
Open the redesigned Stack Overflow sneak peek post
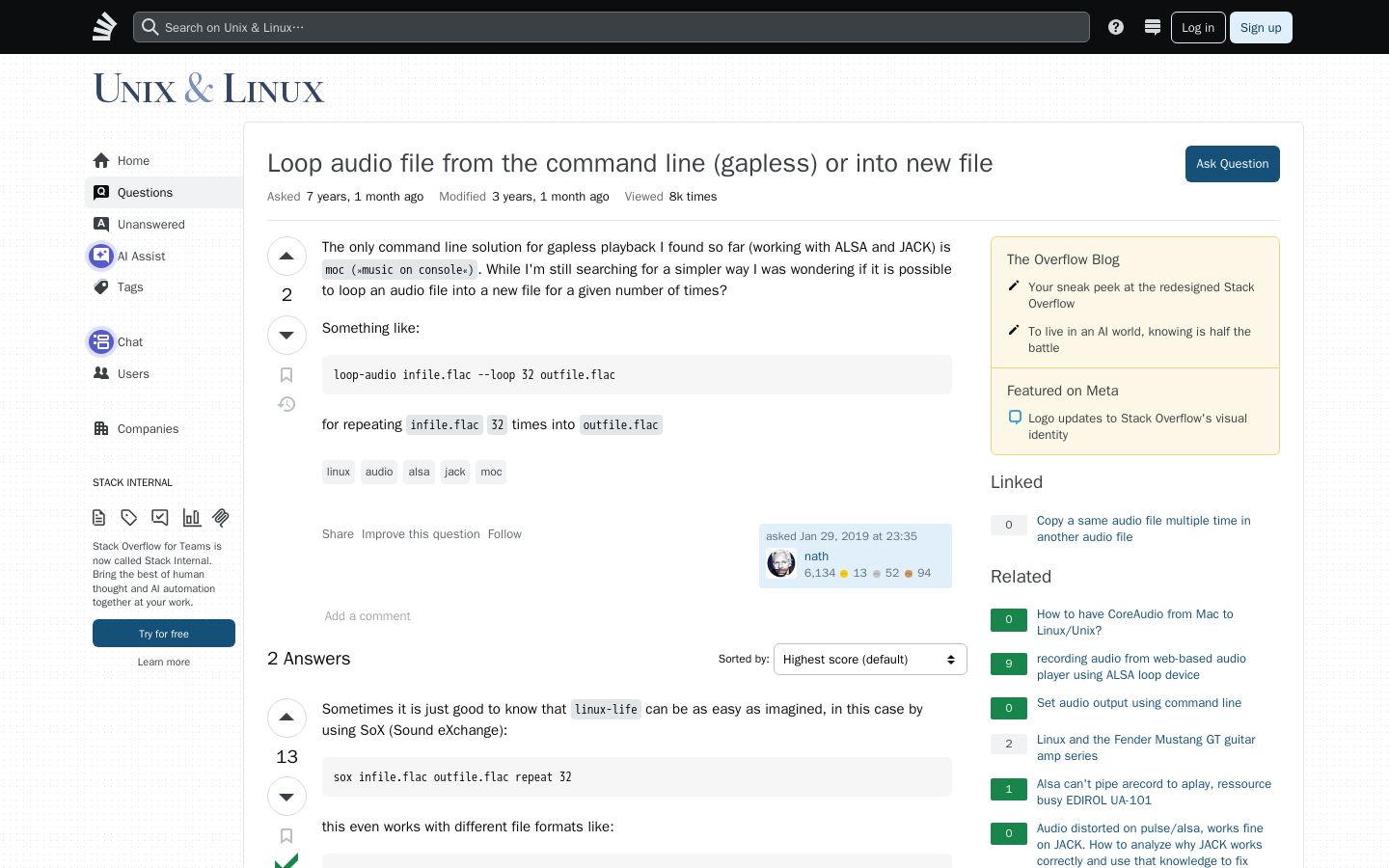click(1141, 295)
